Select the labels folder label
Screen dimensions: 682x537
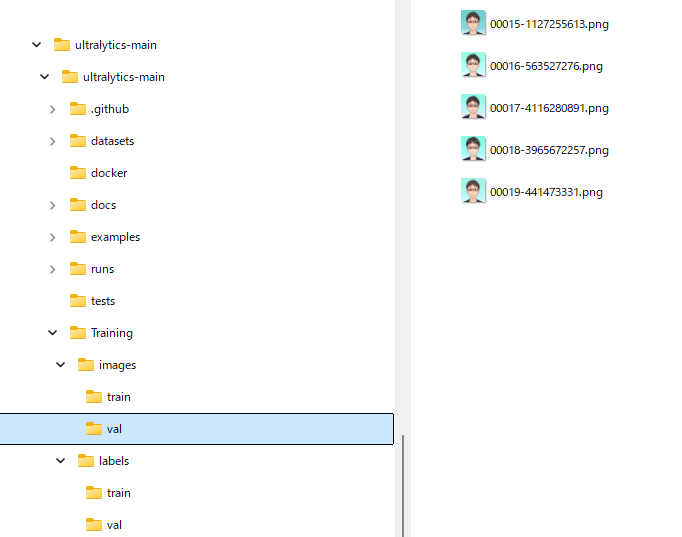pyautogui.click(x=114, y=461)
